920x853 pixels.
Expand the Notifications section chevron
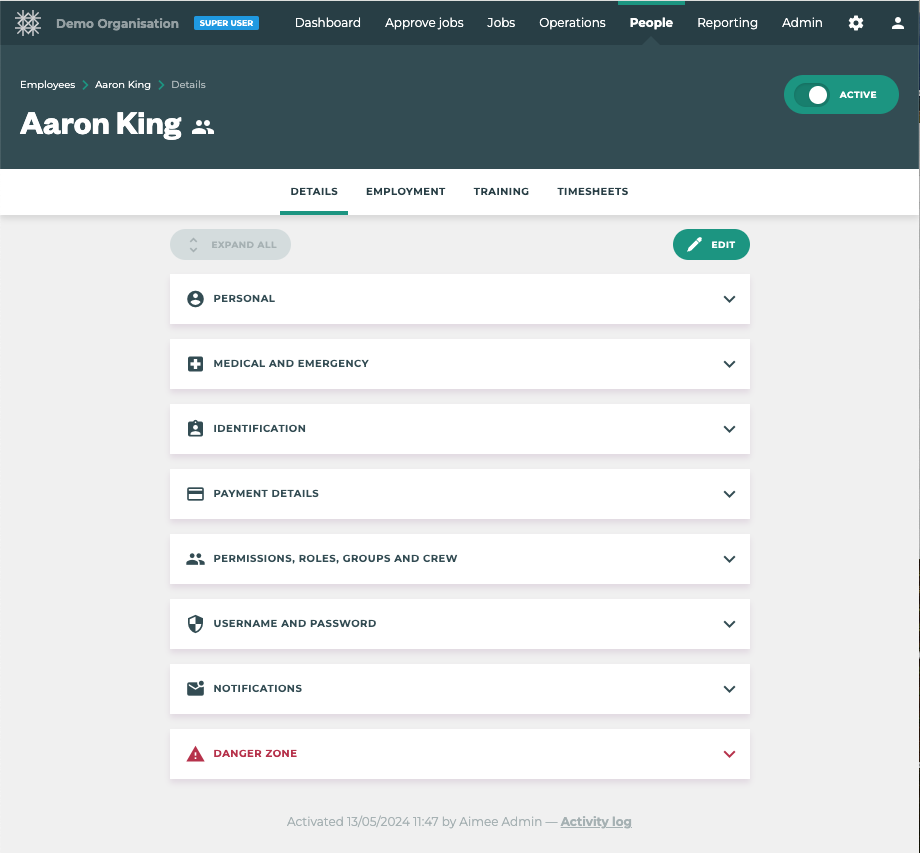729,689
